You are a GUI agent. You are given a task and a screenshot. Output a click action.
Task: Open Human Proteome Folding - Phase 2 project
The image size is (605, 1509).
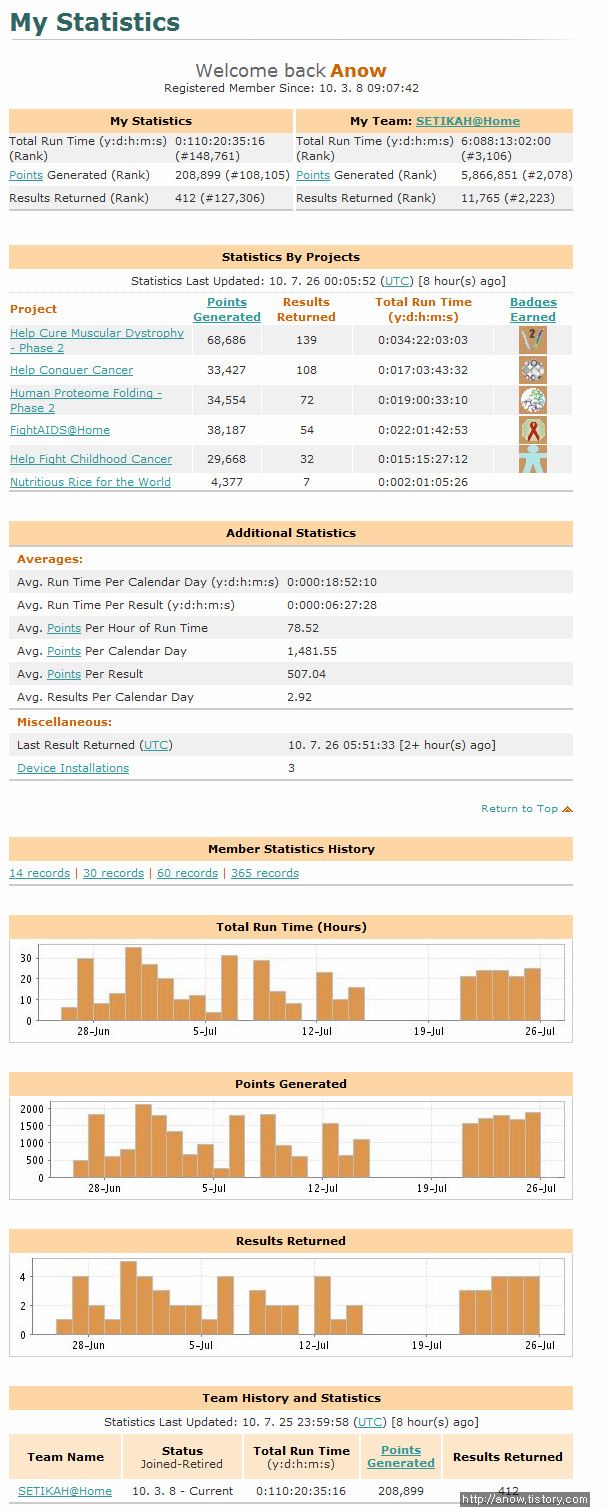pyautogui.click(x=86, y=400)
